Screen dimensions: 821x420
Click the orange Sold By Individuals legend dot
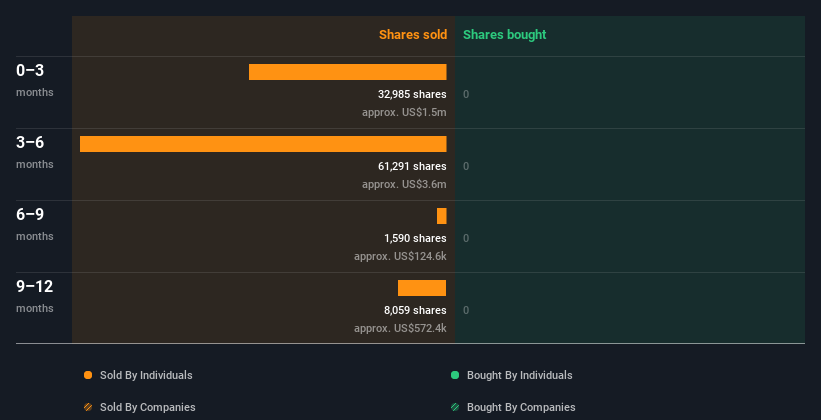[x=88, y=375]
